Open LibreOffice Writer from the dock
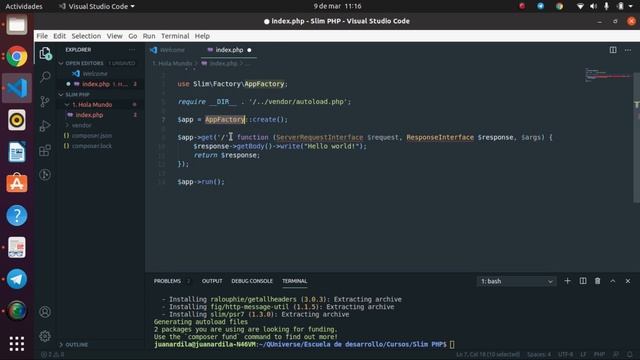Image resolution: width=640 pixels, height=360 pixels. pos(17,152)
